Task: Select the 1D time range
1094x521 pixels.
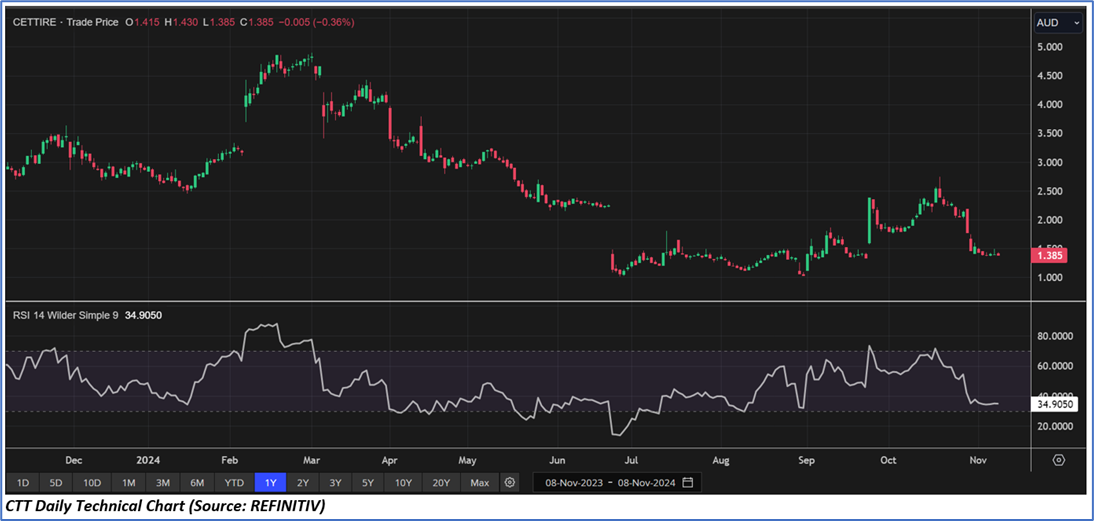Action: (23, 483)
